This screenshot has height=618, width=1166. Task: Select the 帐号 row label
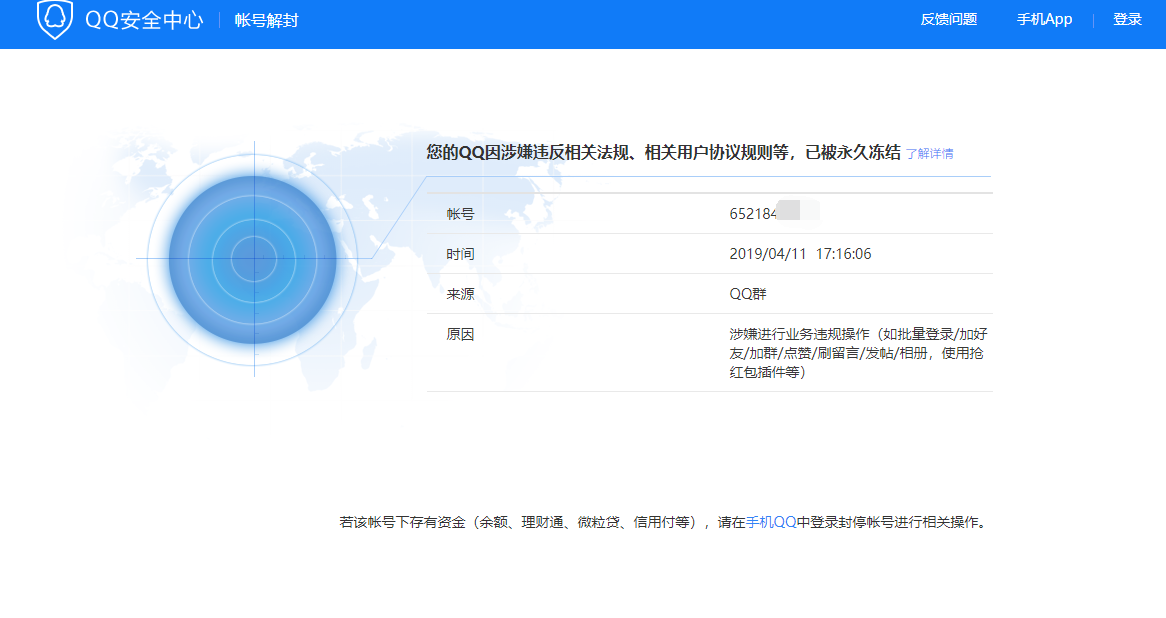460,214
